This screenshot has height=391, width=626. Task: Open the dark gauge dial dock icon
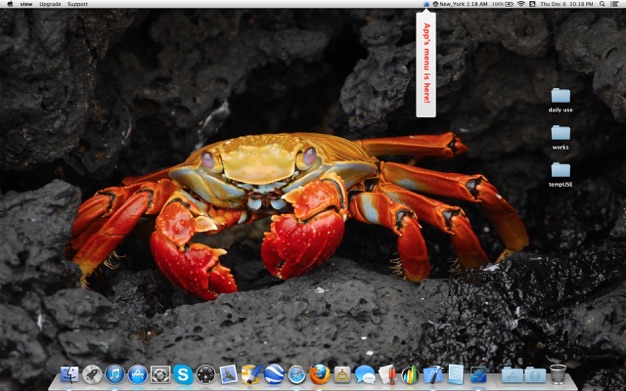coord(206,375)
